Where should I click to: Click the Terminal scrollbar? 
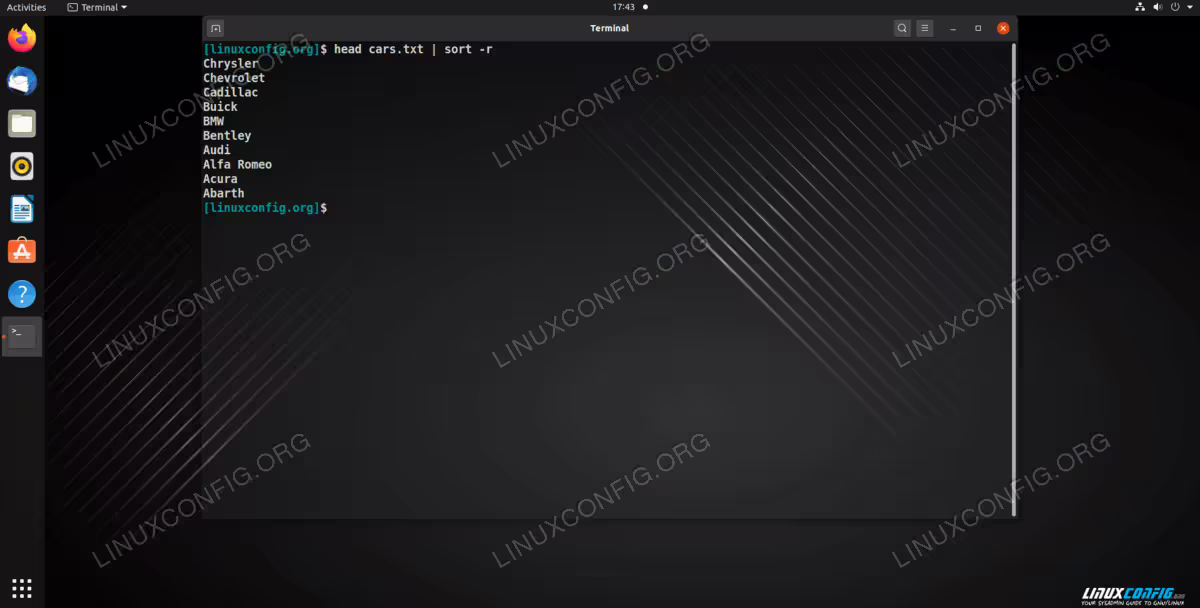[x=1014, y=279]
